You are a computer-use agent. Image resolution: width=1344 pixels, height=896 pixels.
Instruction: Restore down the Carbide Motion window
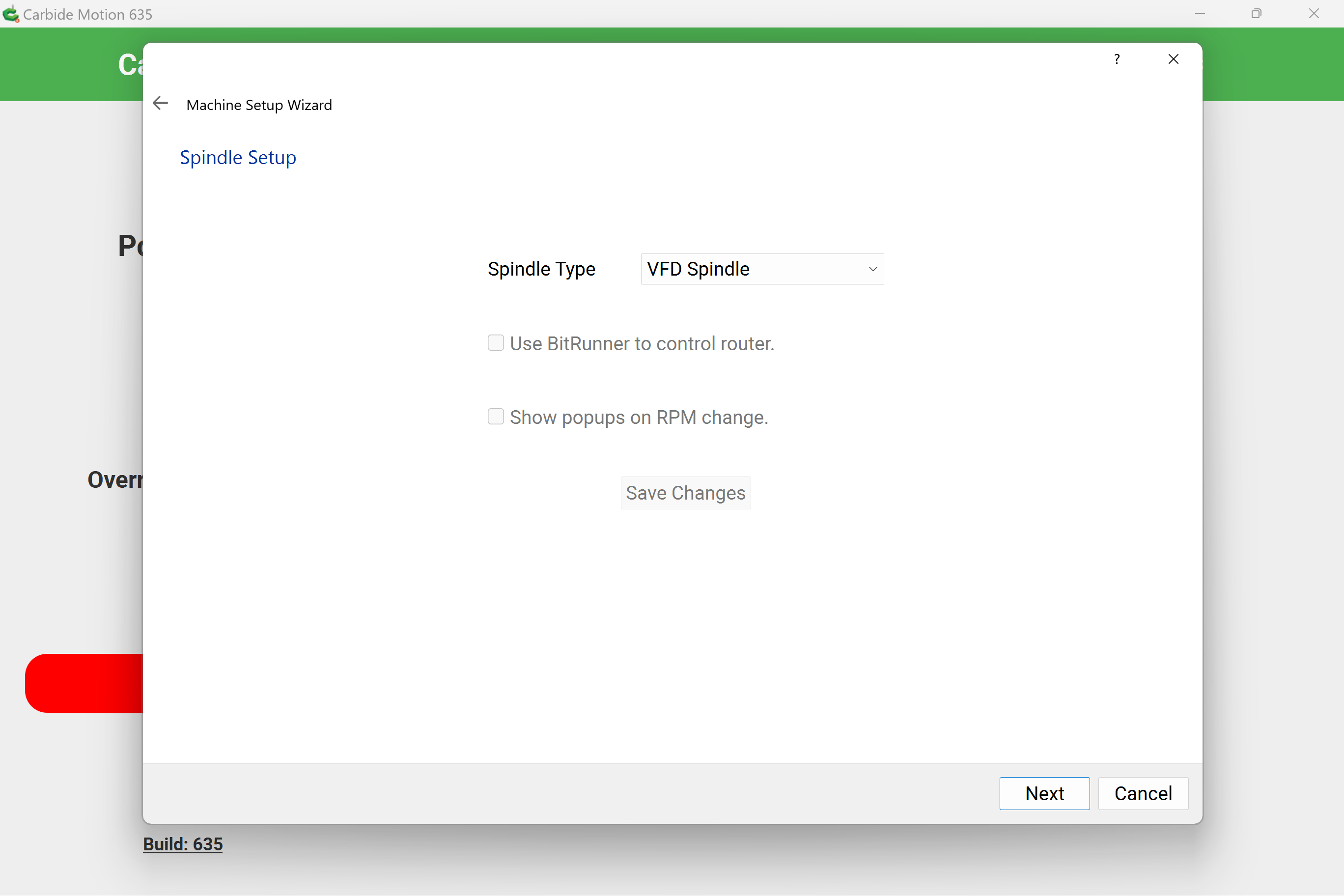pos(1256,14)
